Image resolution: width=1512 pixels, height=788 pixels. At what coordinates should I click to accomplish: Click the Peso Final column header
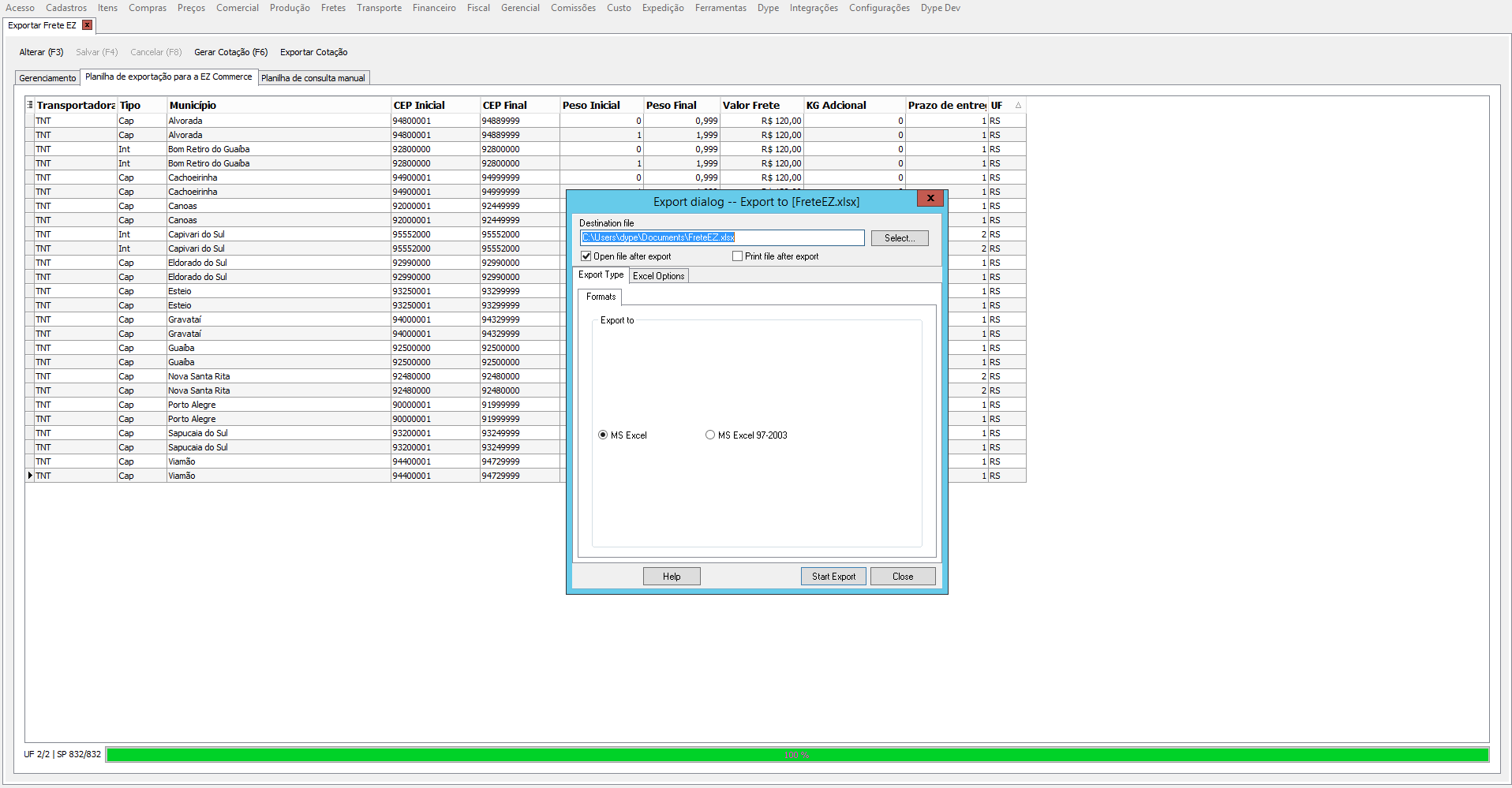tap(682, 105)
